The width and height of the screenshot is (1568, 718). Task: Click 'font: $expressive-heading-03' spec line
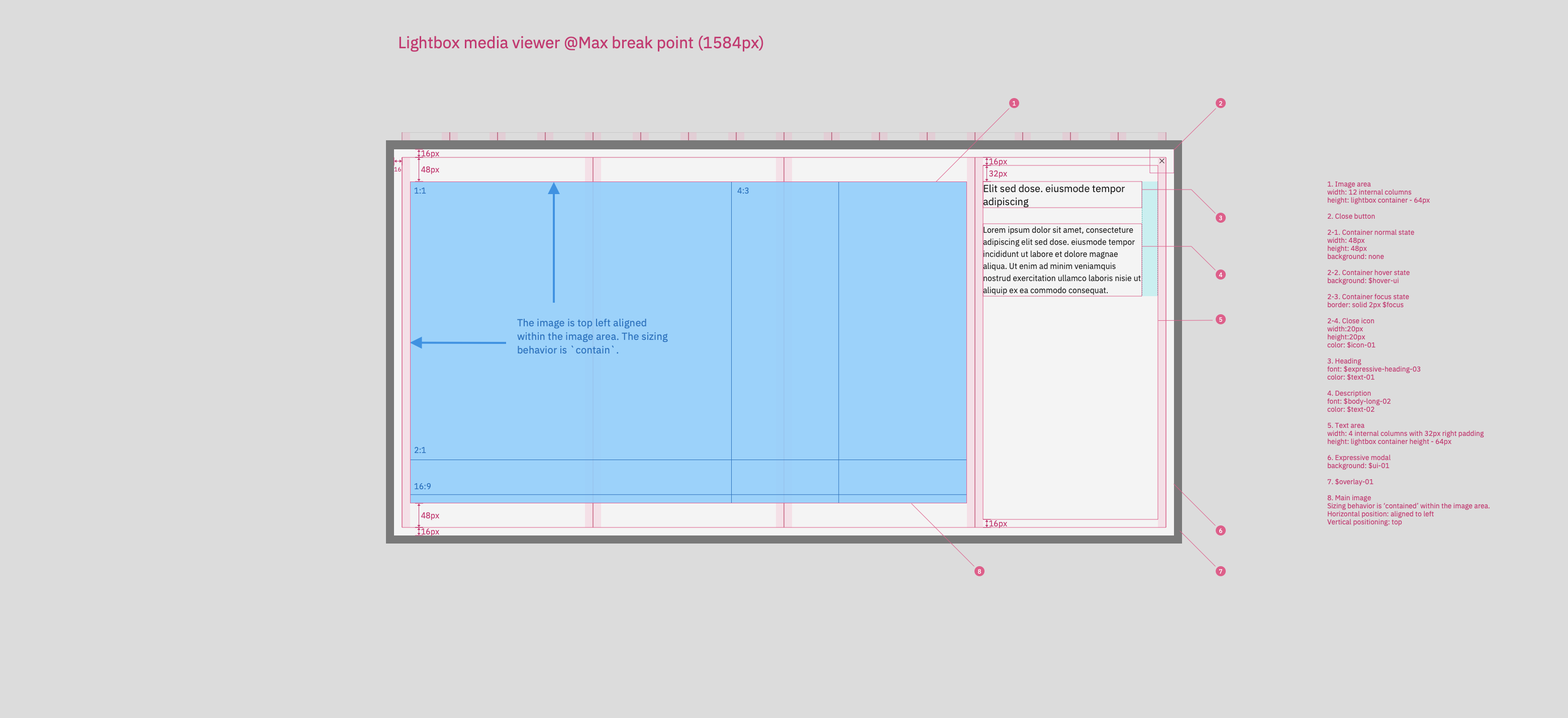click(1373, 369)
